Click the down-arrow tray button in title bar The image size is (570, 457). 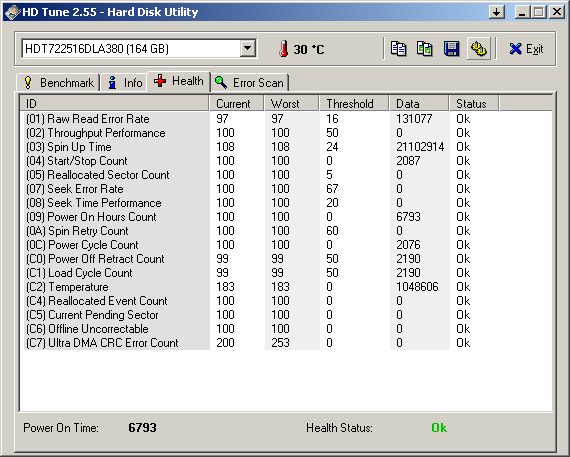[x=496, y=12]
